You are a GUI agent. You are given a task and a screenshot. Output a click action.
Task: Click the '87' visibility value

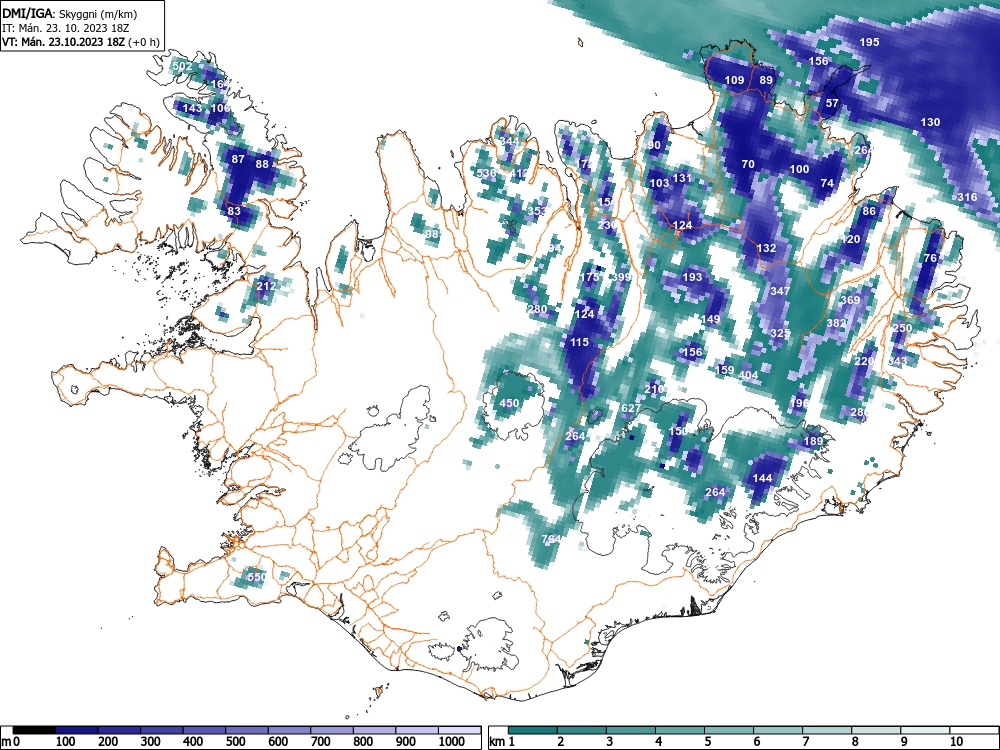pyautogui.click(x=238, y=159)
